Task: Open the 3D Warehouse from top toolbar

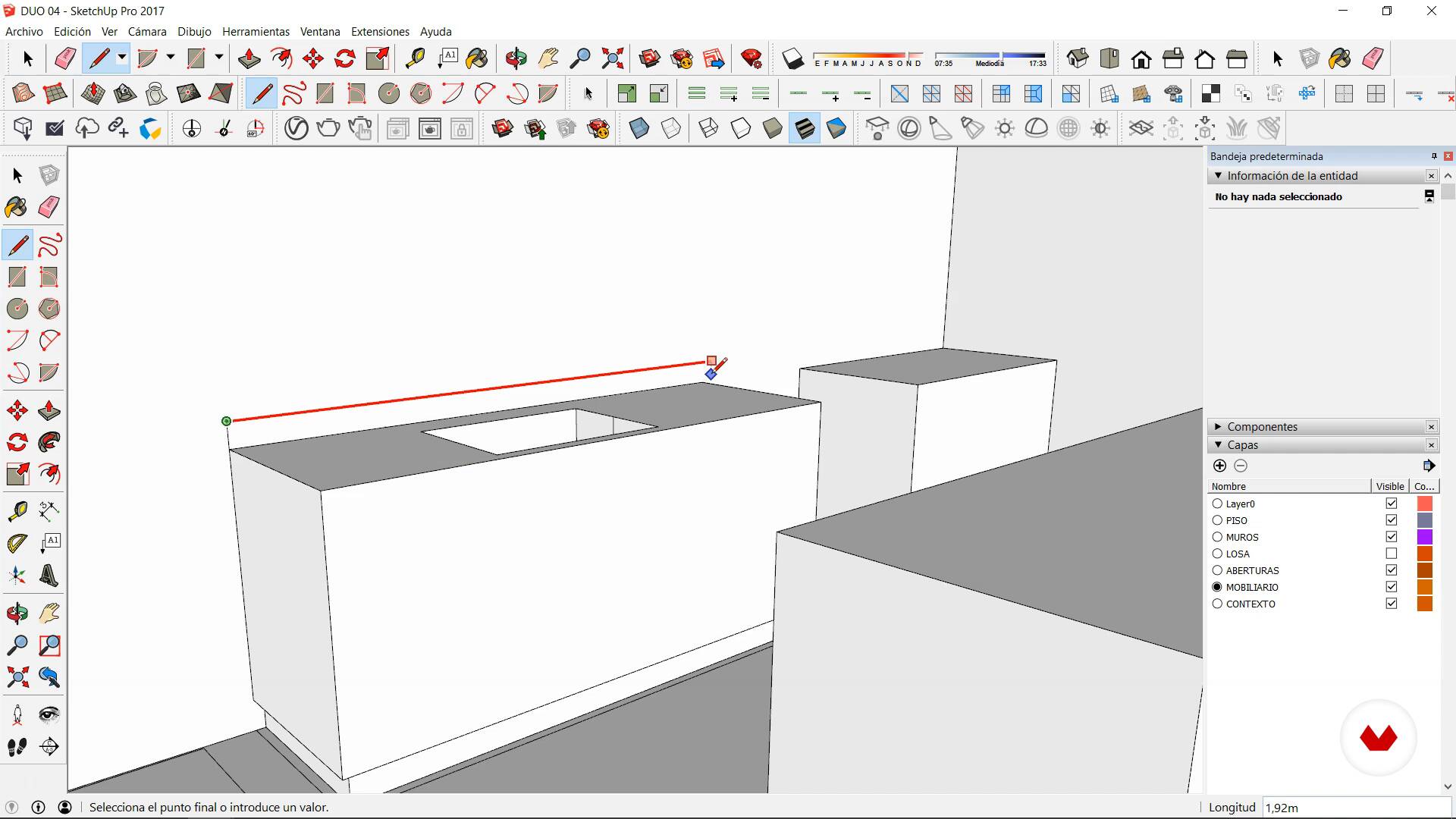Action: [649, 58]
